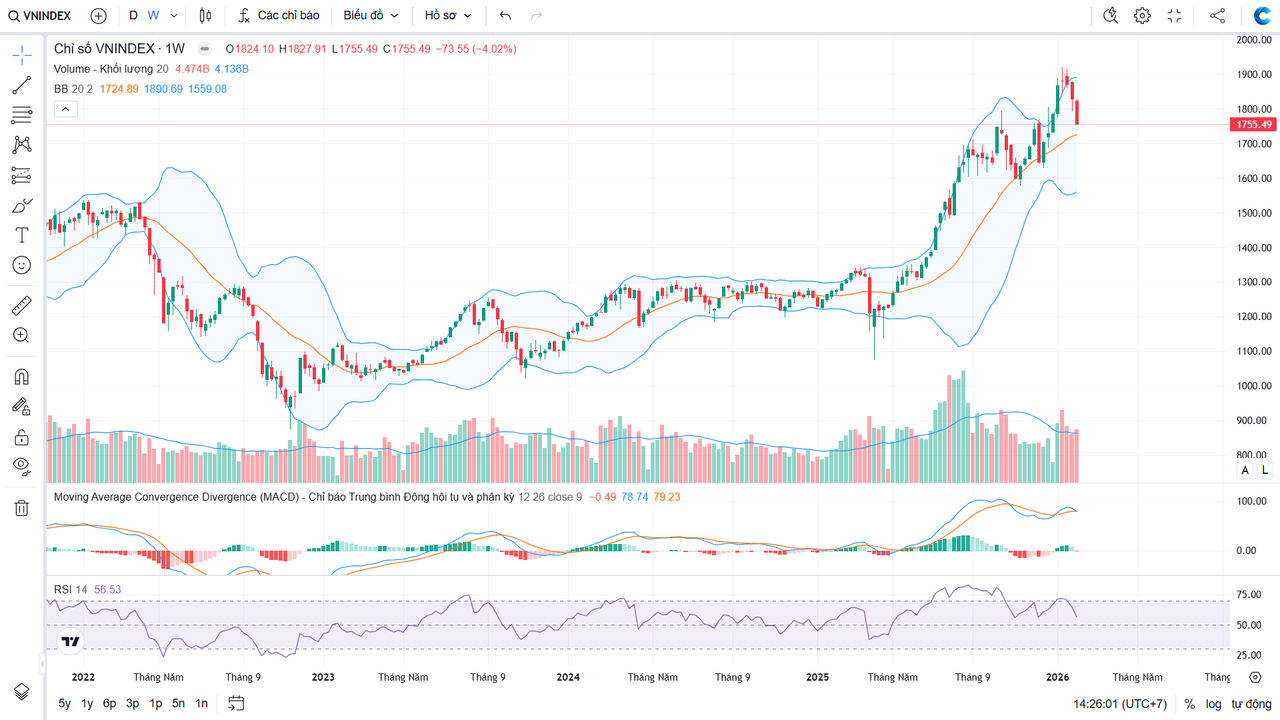Screen dimensions: 1280x720
Task: Click the RSI 14 indicator legend
Action: pos(70,589)
